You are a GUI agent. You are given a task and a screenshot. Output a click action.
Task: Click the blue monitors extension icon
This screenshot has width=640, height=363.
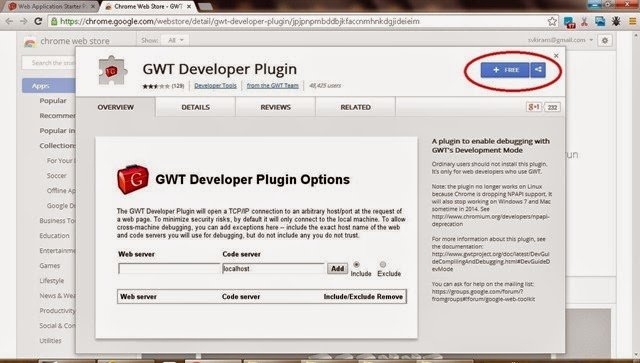coord(600,21)
